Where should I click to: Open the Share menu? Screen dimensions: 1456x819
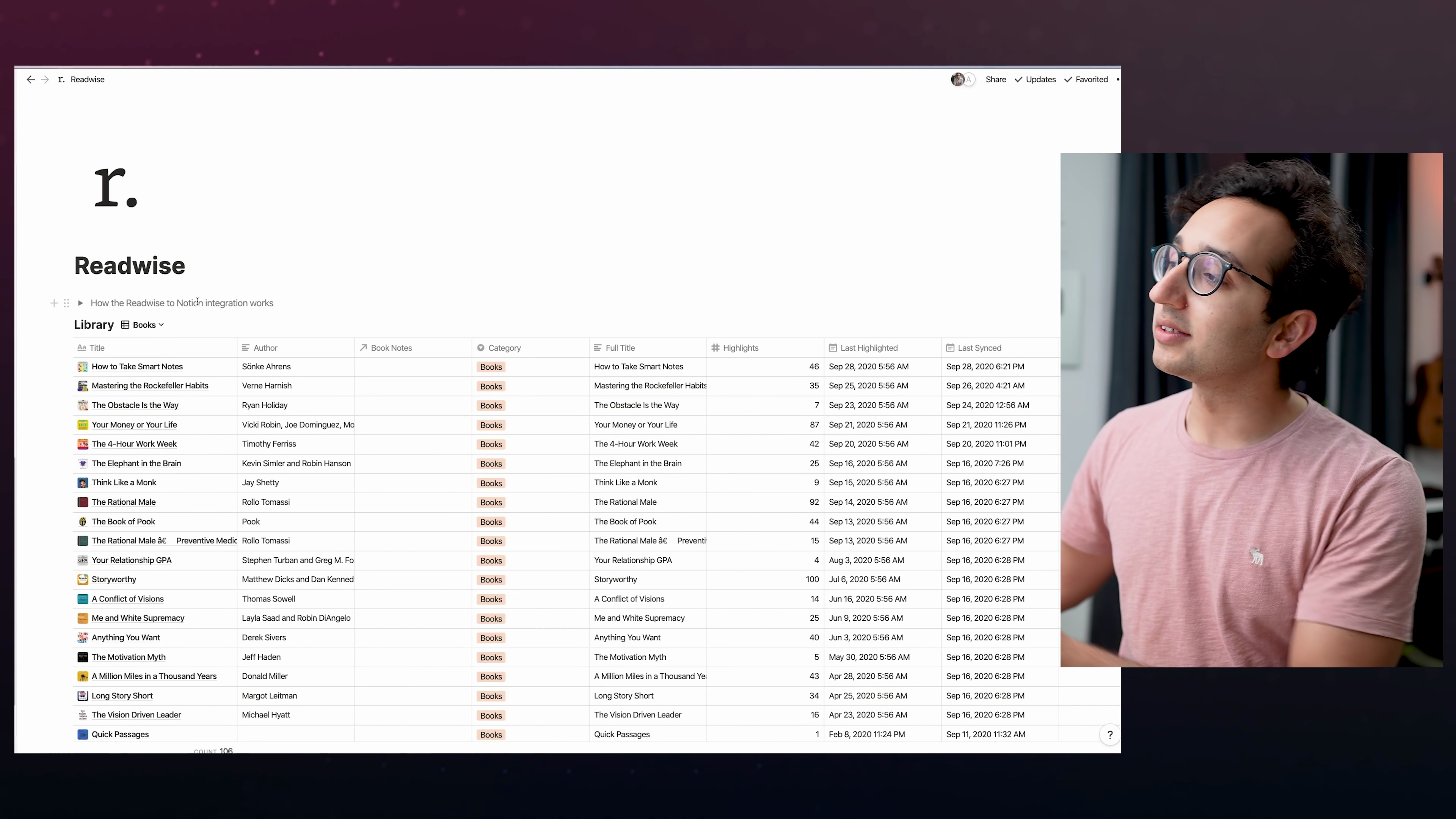coord(995,80)
